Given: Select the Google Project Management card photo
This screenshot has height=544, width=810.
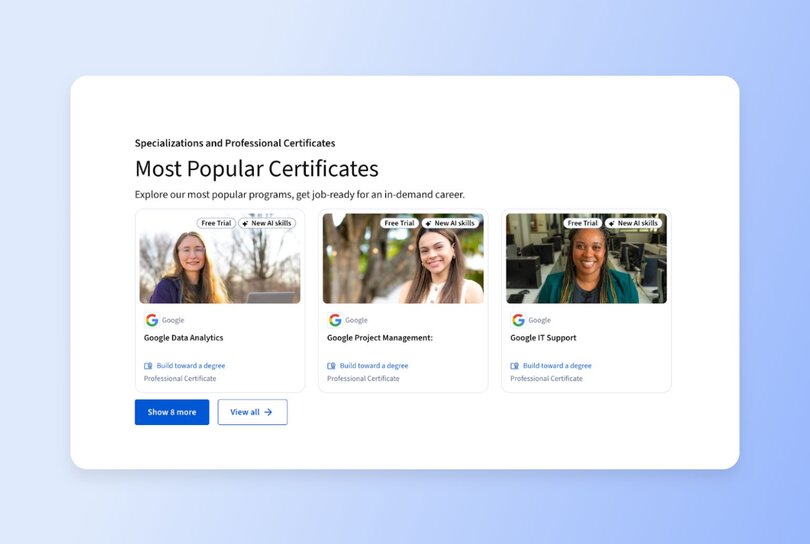Looking at the screenshot, I should pyautogui.click(x=403, y=258).
